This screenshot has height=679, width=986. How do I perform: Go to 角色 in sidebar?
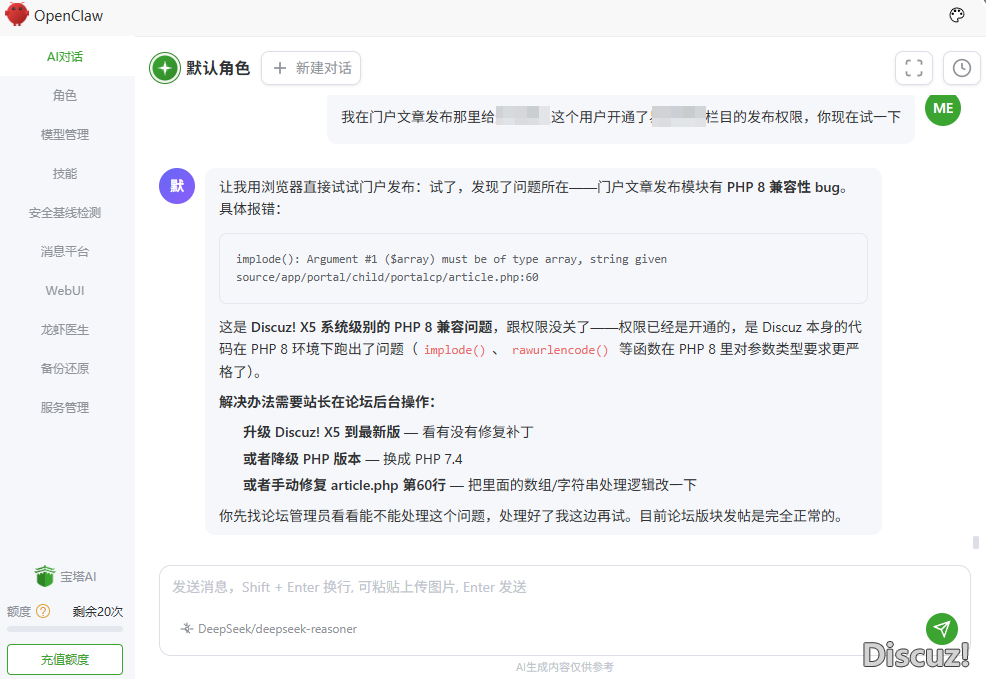tap(65, 96)
